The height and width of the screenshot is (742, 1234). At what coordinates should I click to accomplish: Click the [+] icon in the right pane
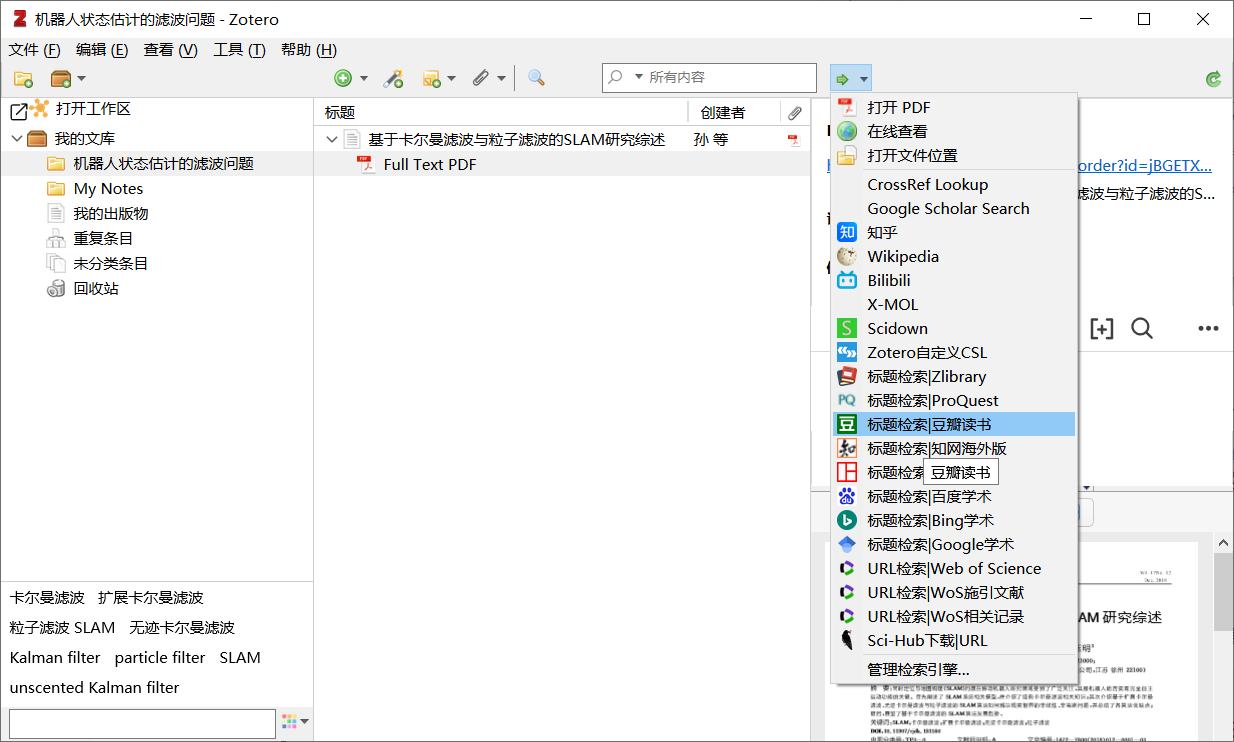click(x=1101, y=328)
